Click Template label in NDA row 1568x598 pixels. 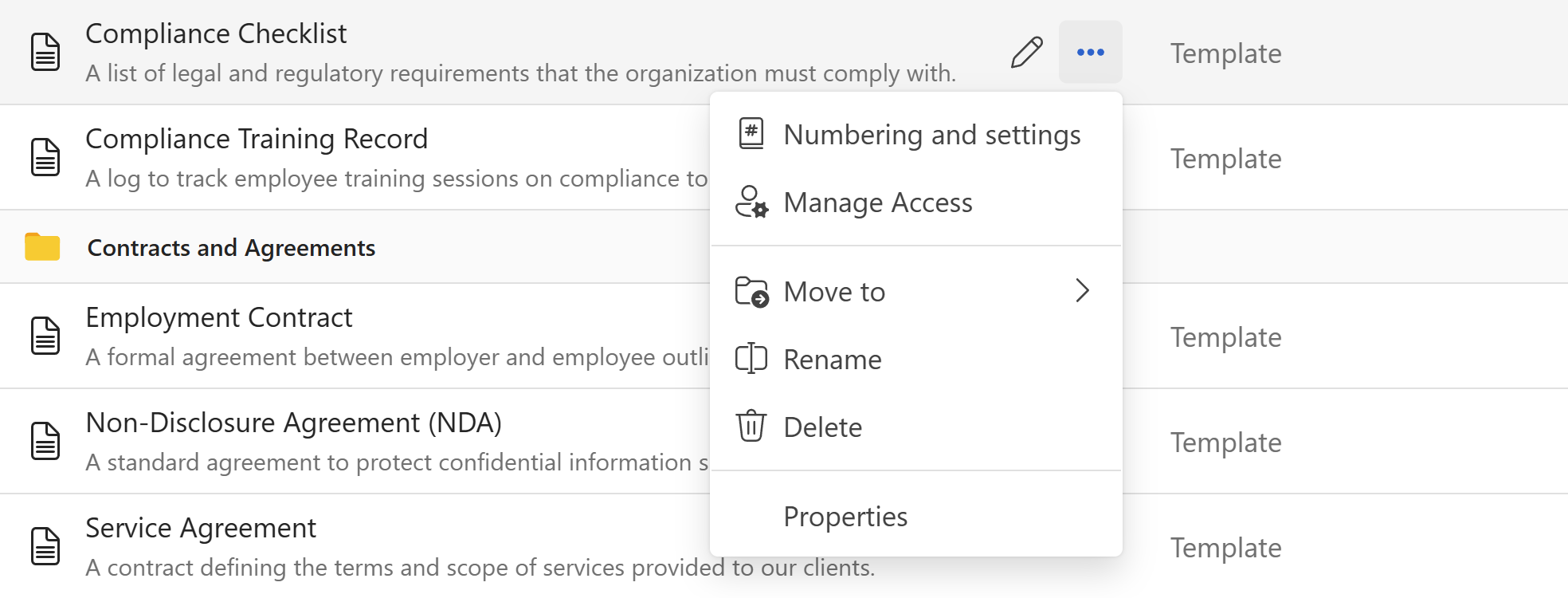pos(1225,443)
